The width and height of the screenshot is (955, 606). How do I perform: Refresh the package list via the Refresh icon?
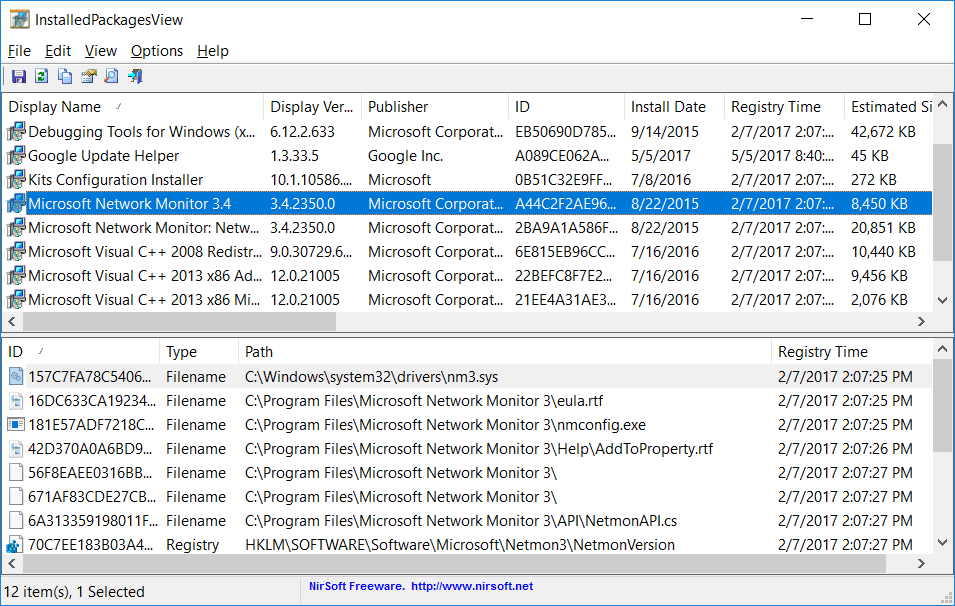[40, 76]
